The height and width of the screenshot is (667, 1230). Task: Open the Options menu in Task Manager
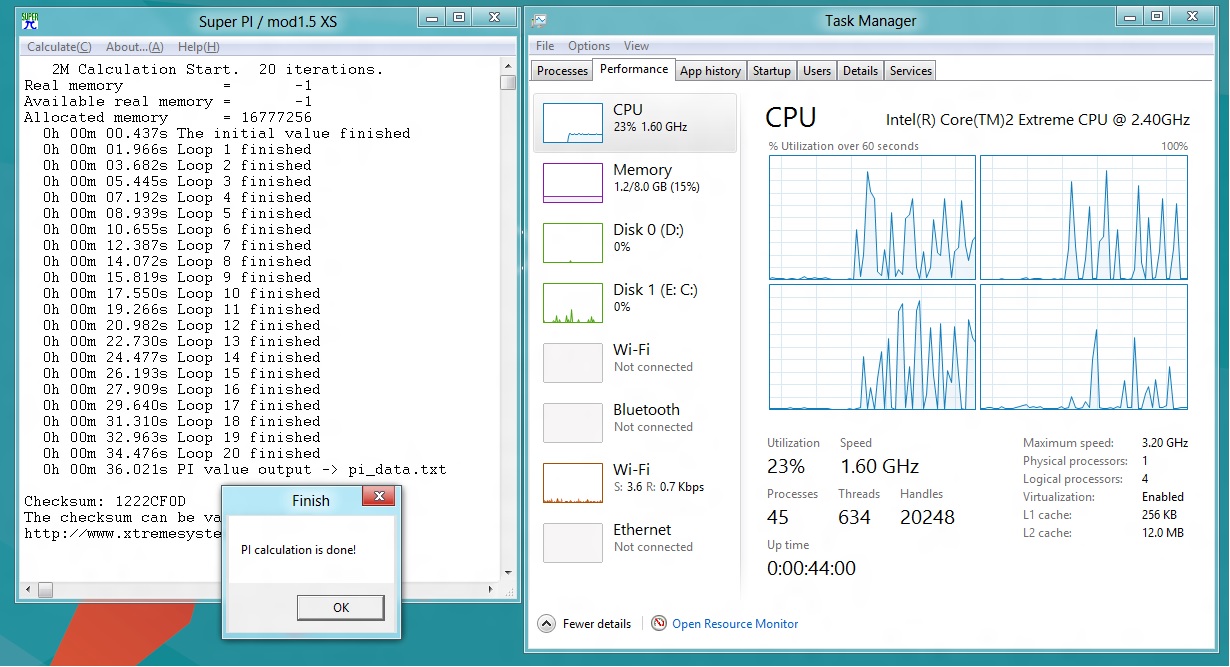(589, 46)
